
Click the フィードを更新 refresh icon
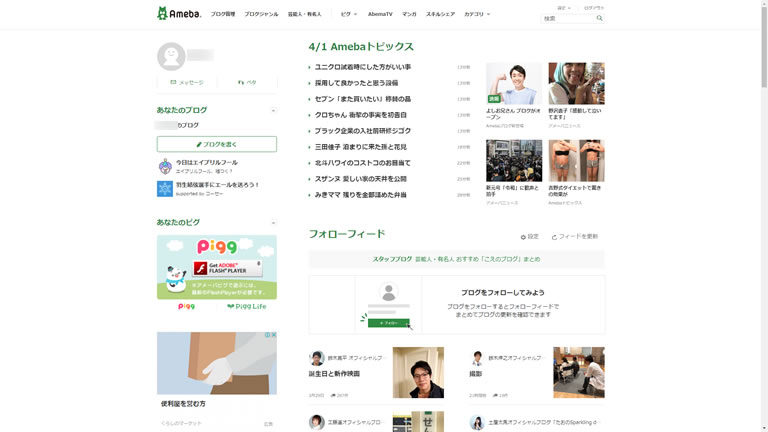click(x=554, y=237)
